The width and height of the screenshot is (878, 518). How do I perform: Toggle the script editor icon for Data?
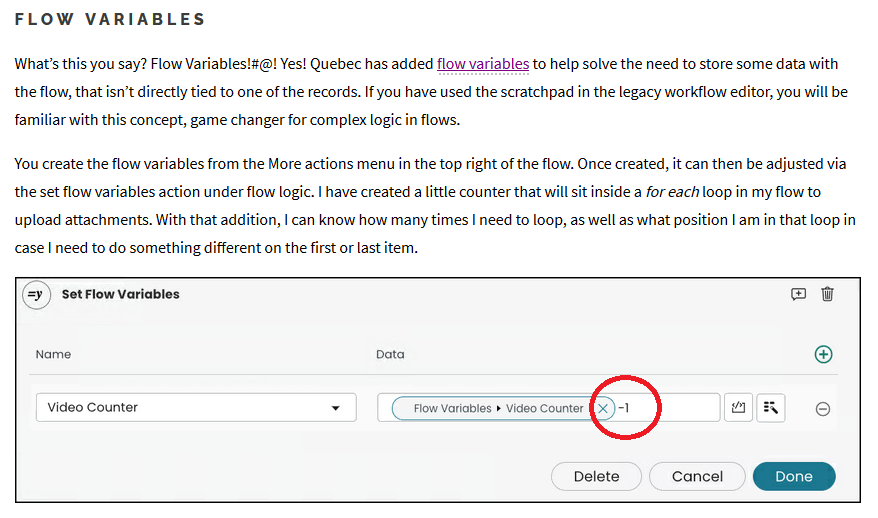coord(739,407)
